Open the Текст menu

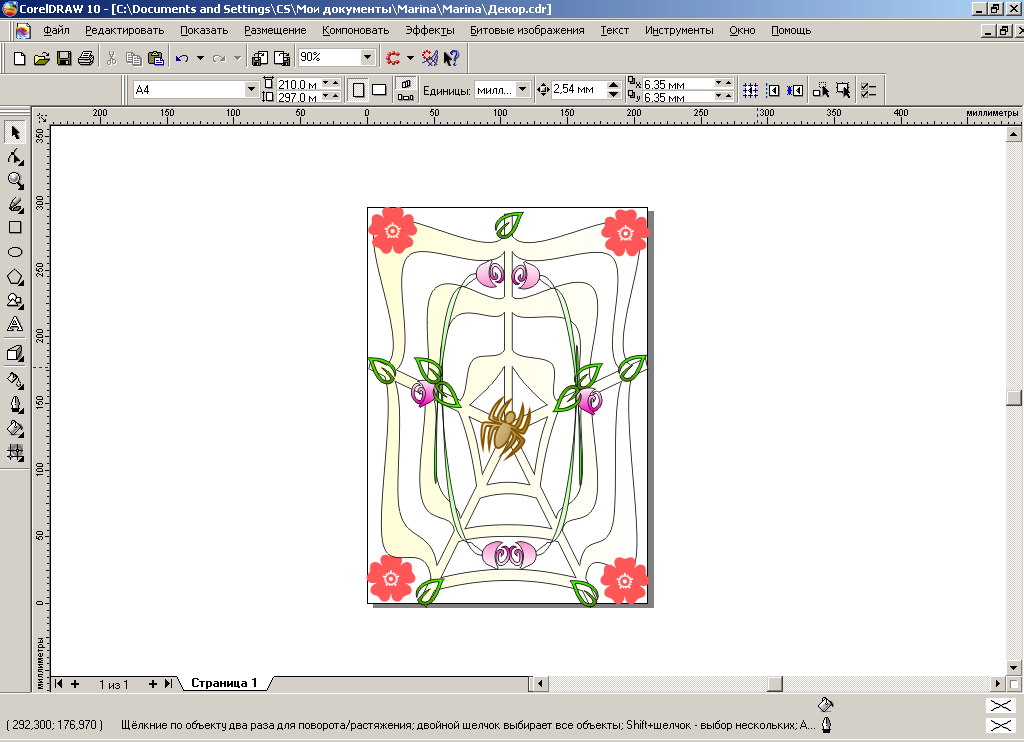(615, 30)
